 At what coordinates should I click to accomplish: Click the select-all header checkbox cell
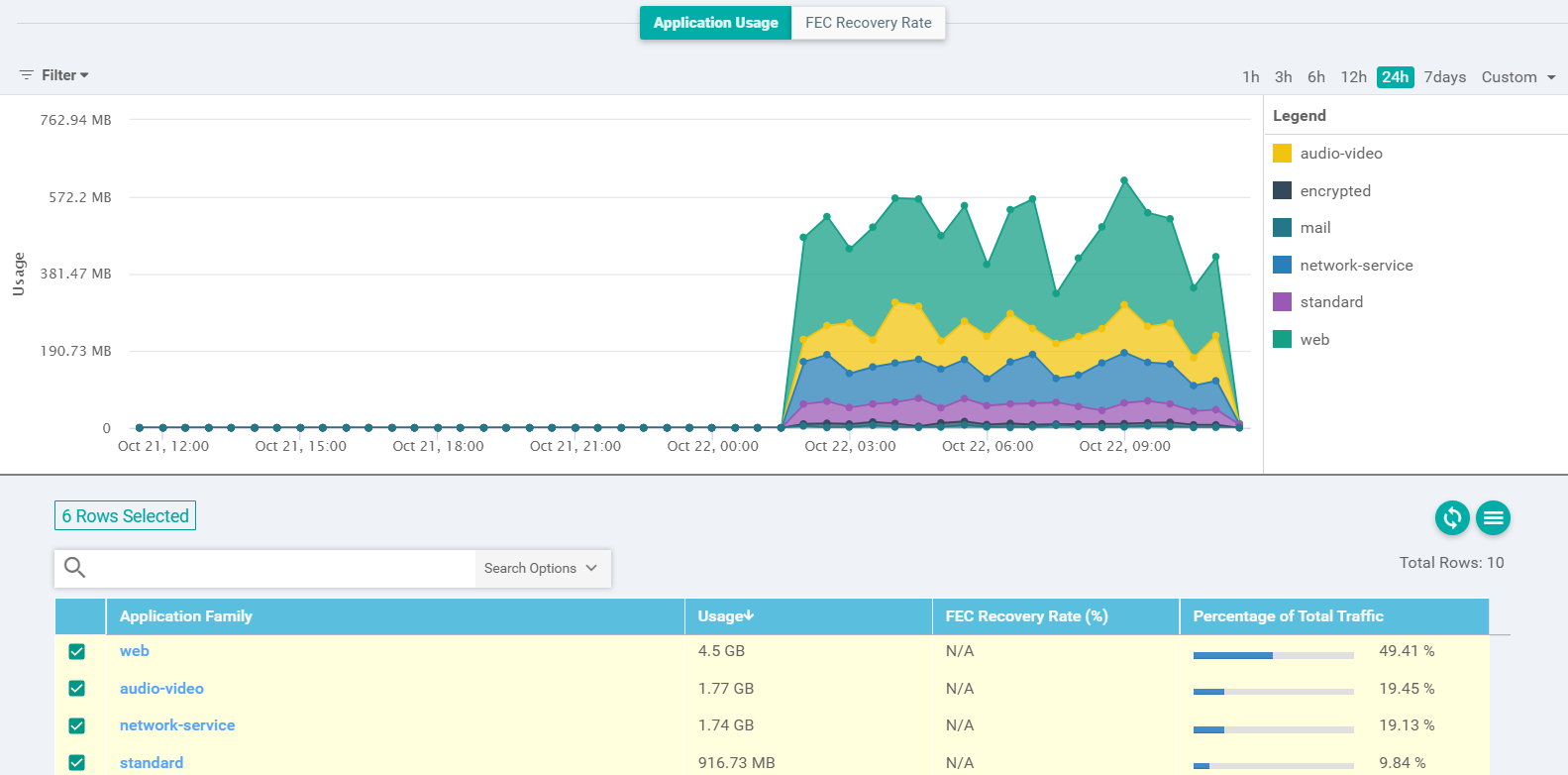pyautogui.click(x=80, y=616)
